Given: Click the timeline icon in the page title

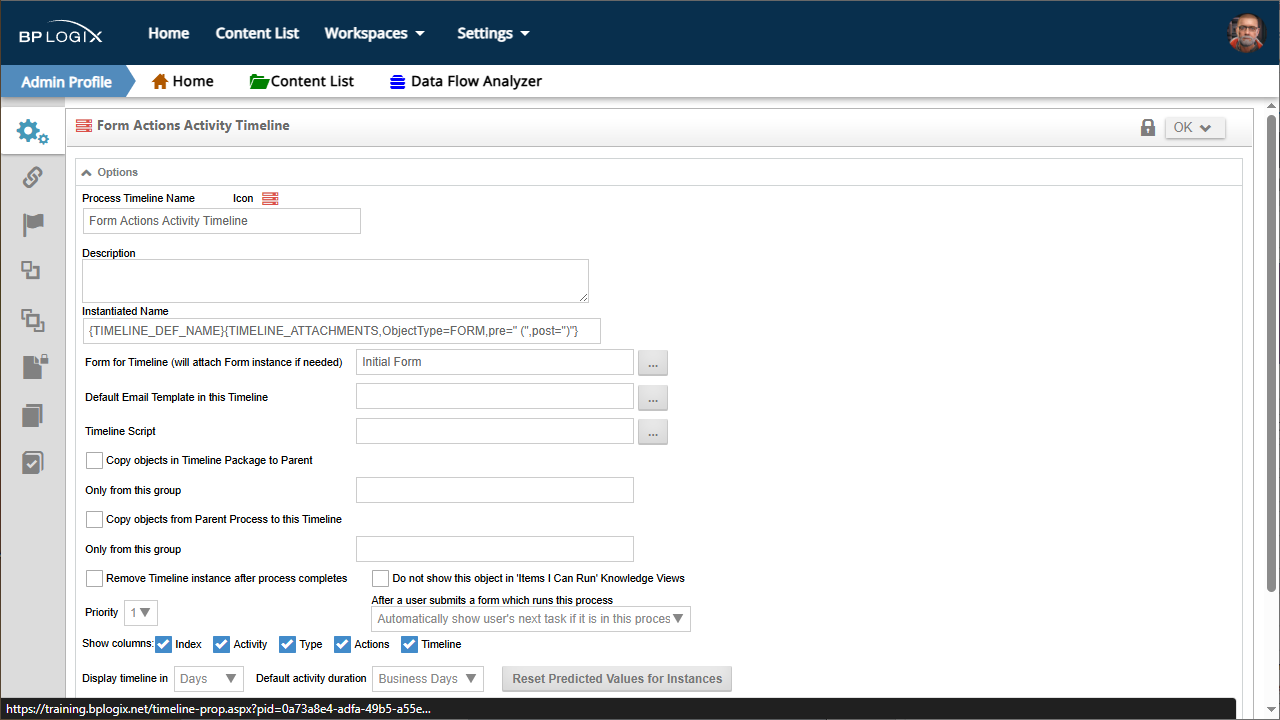Looking at the screenshot, I should click(84, 126).
